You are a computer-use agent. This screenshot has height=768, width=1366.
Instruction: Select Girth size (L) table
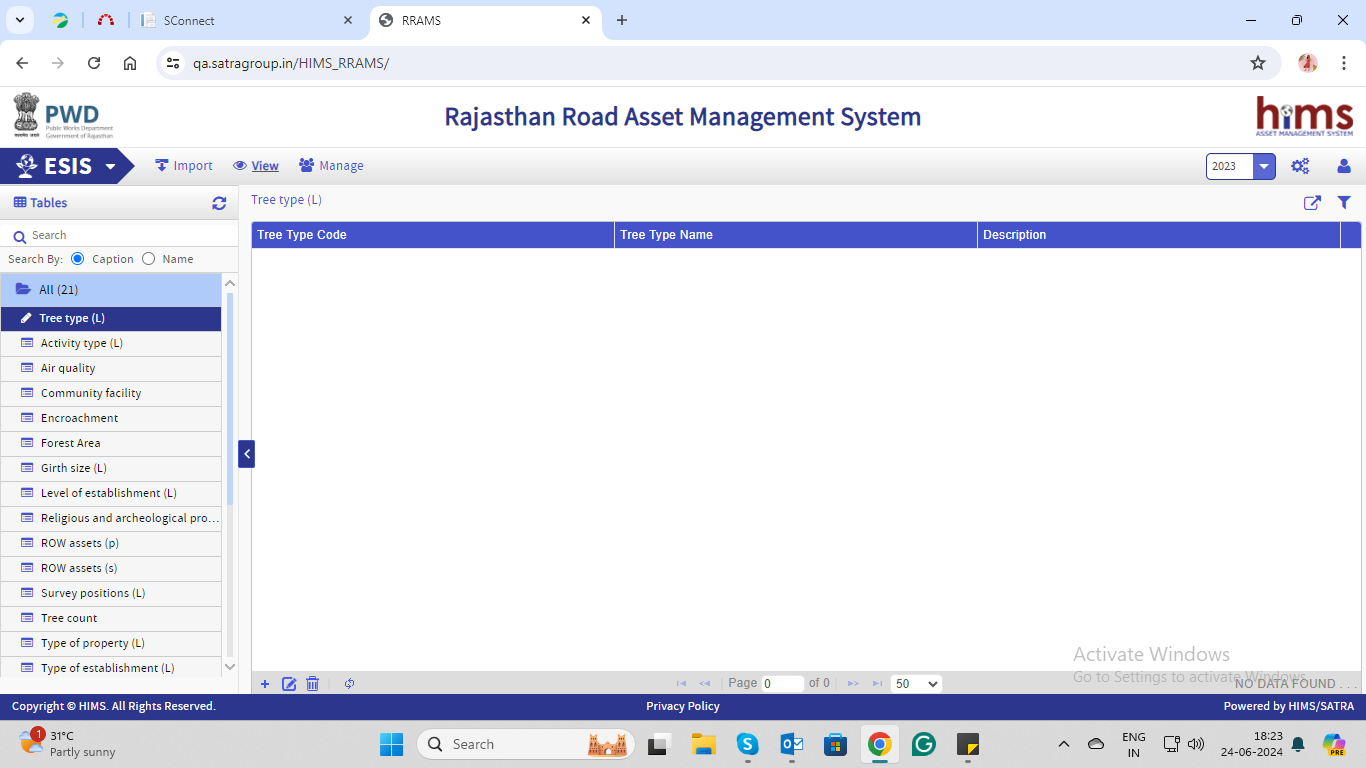pos(110,468)
